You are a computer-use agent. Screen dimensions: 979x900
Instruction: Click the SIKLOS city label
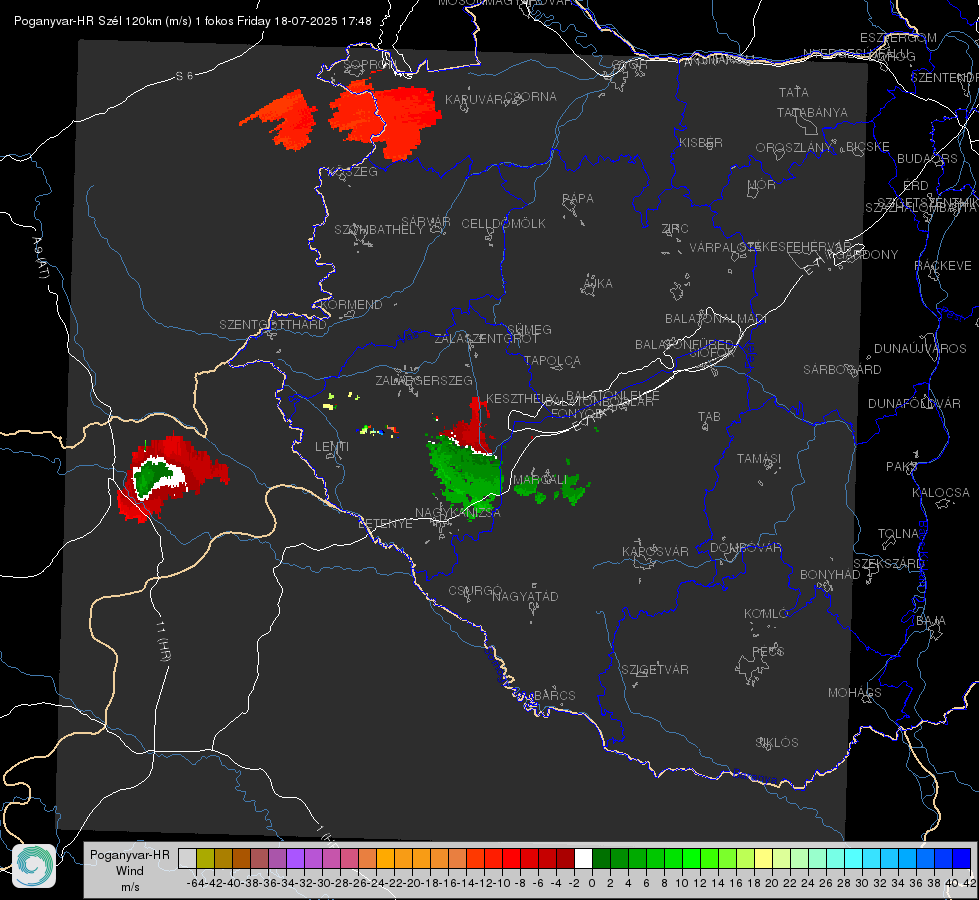click(x=777, y=743)
